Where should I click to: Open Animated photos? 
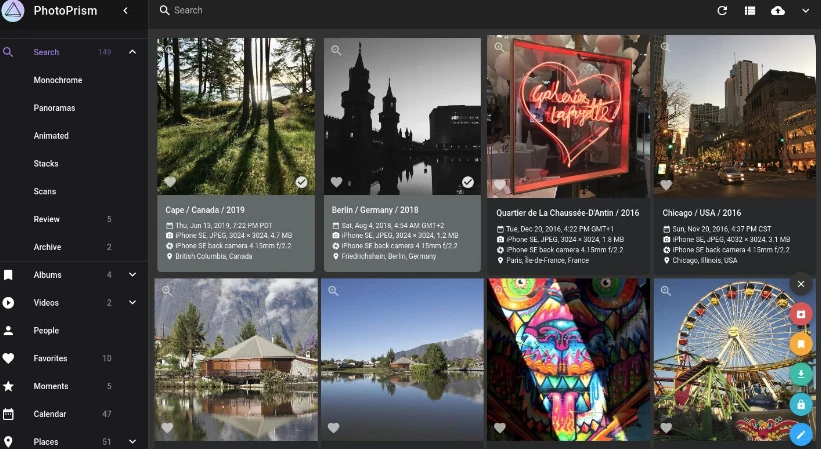coord(51,136)
